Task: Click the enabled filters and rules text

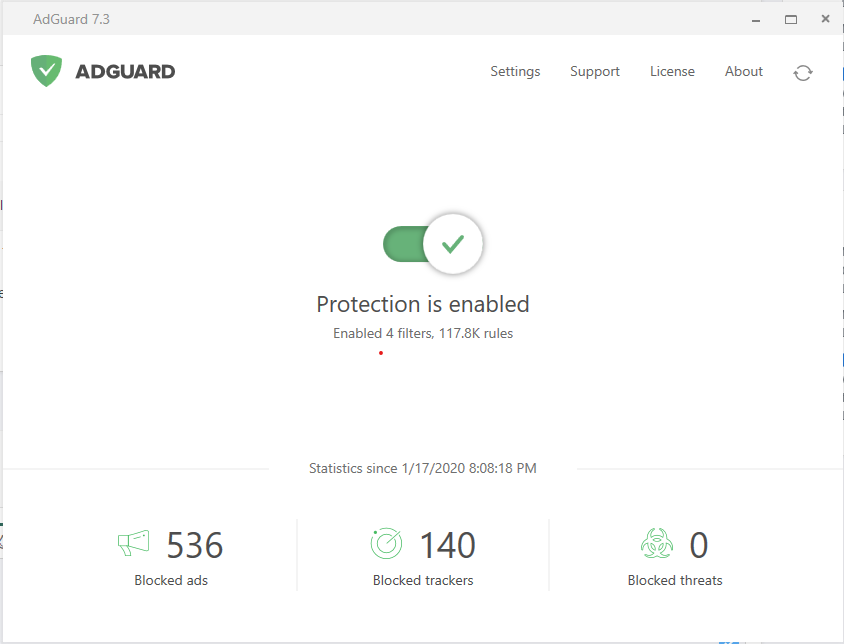Action: click(x=423, y=333)
